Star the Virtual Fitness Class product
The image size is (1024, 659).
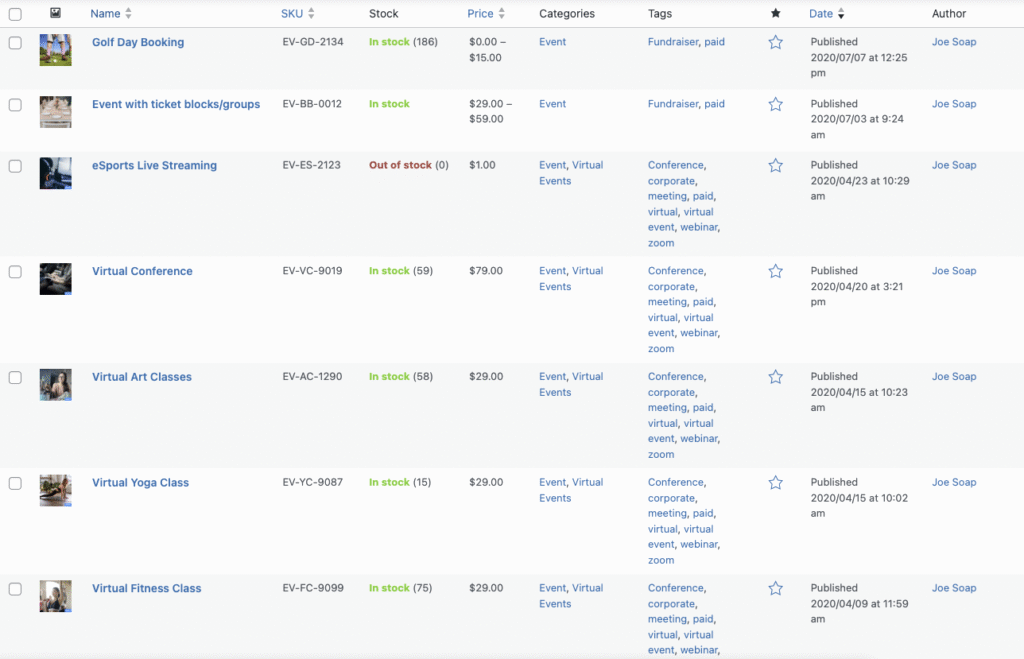775,589
